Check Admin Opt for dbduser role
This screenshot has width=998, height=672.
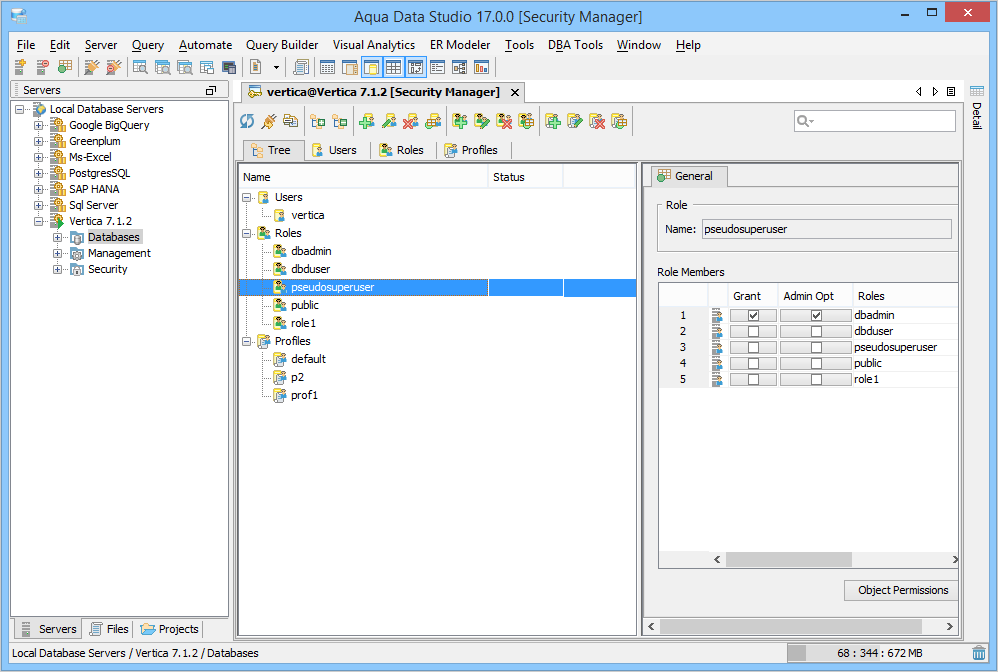point(816,332)
